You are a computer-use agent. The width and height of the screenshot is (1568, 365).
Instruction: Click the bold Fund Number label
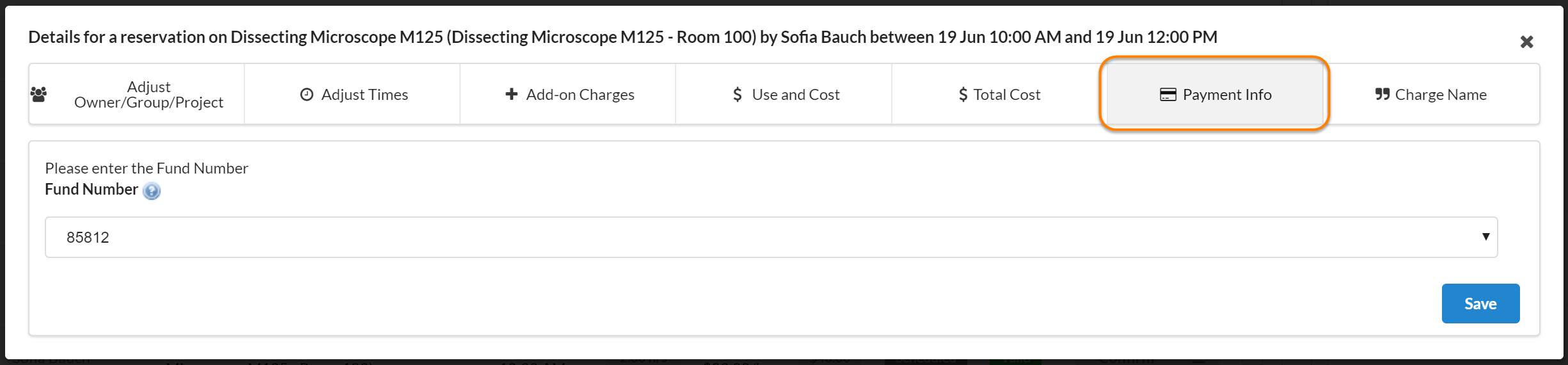(x=91, y=190)
